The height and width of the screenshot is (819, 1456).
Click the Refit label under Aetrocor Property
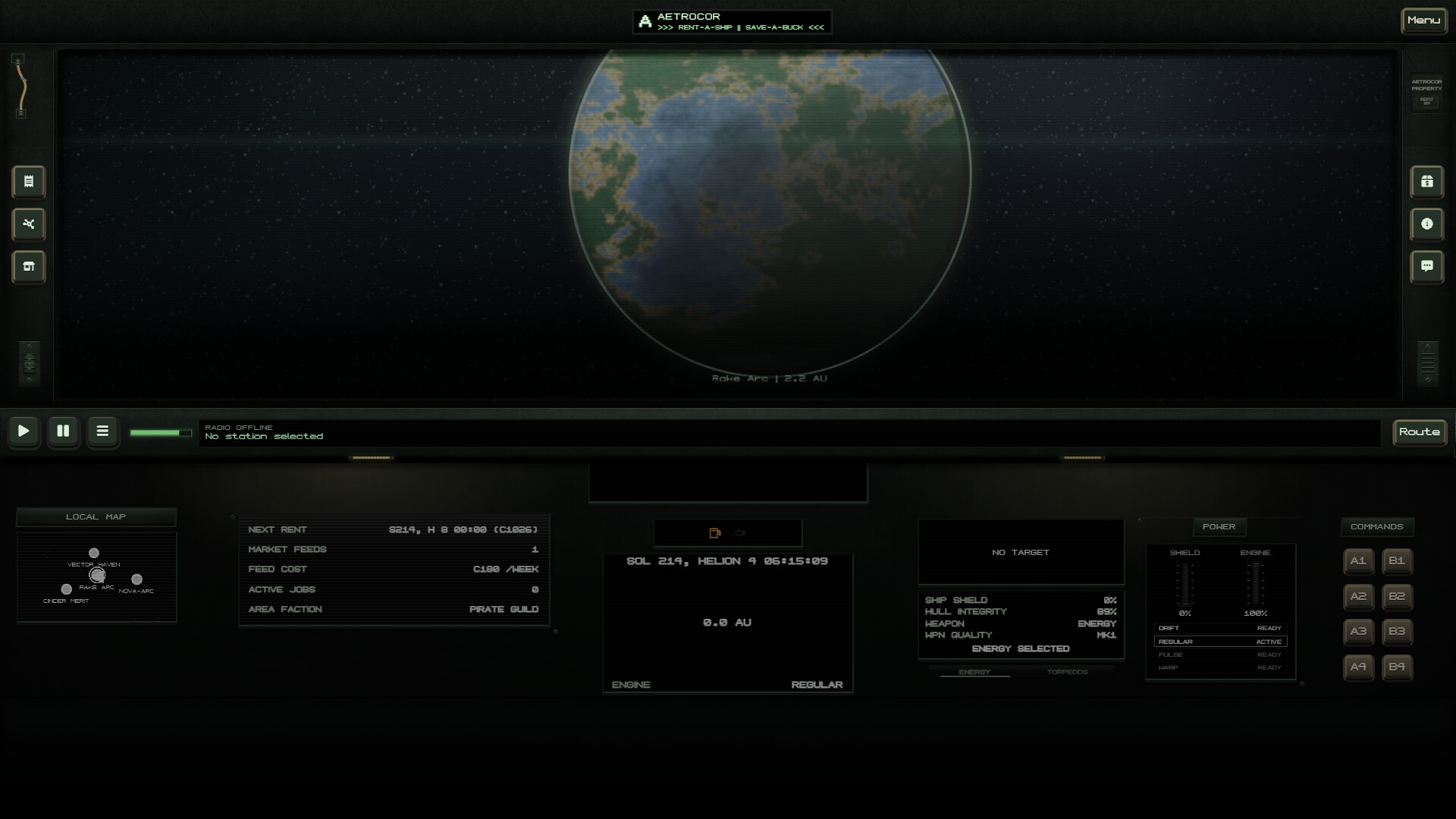(x=1426, y=101)
